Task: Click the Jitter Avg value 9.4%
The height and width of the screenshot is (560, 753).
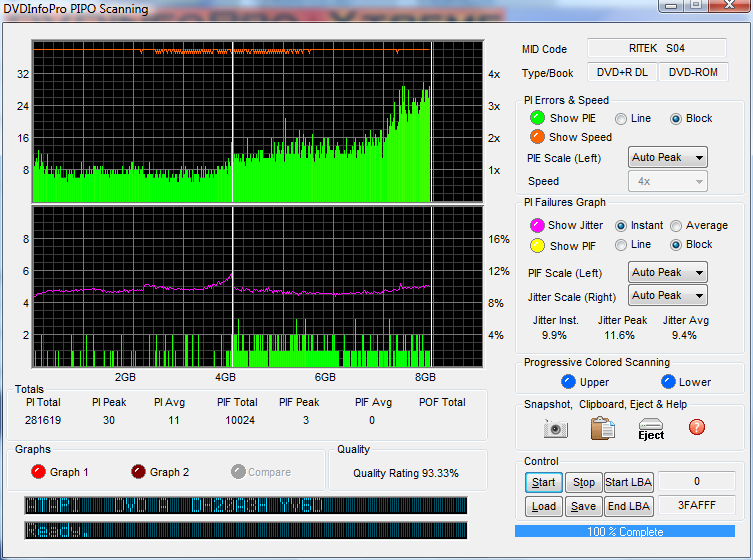Action: point(684,335)
